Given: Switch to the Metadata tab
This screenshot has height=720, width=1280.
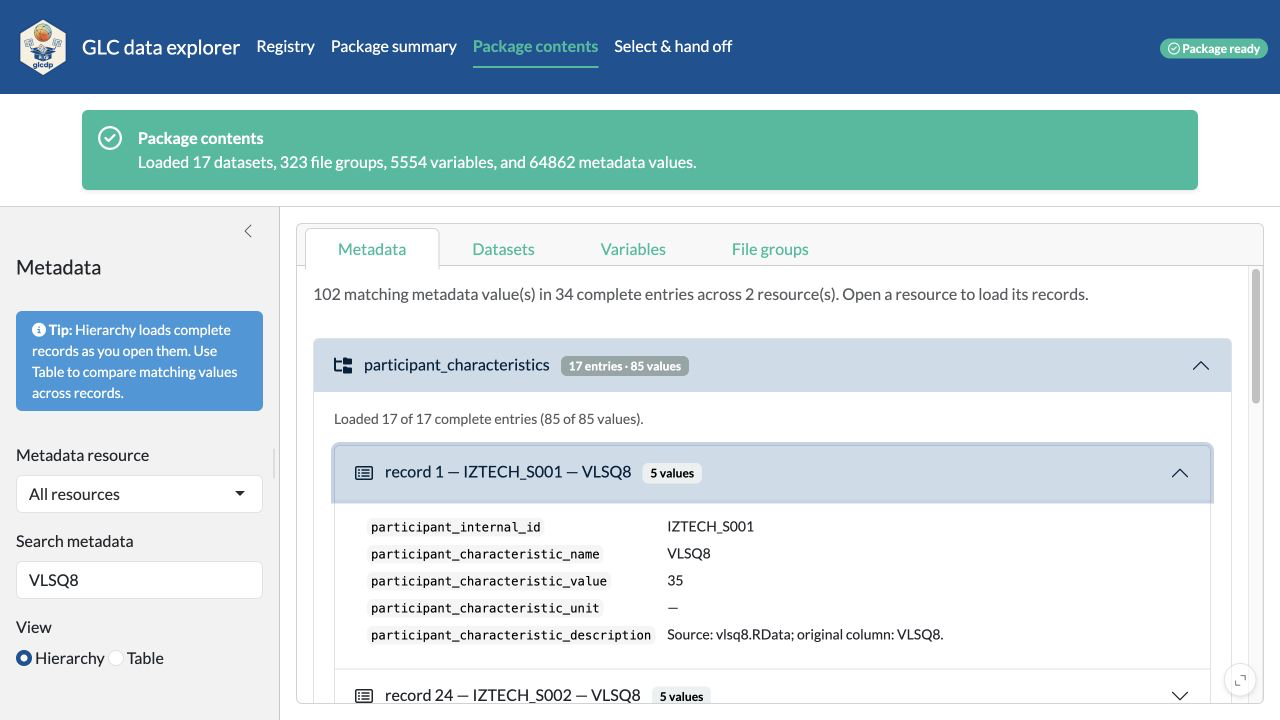Looking at the screenshot, I should (372, 249).
